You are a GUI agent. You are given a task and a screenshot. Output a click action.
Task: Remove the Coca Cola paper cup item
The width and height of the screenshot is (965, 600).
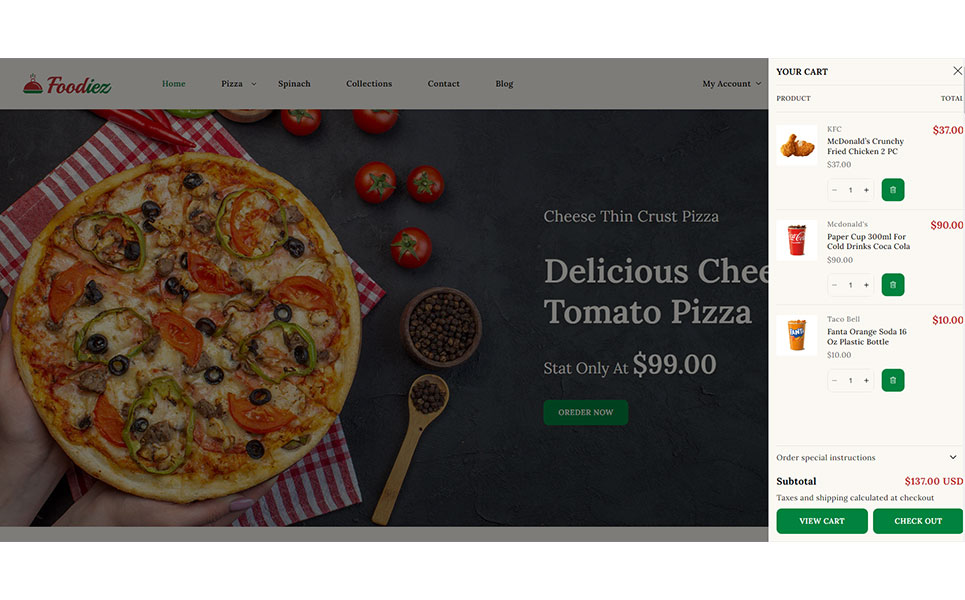(x=892, y=285)
